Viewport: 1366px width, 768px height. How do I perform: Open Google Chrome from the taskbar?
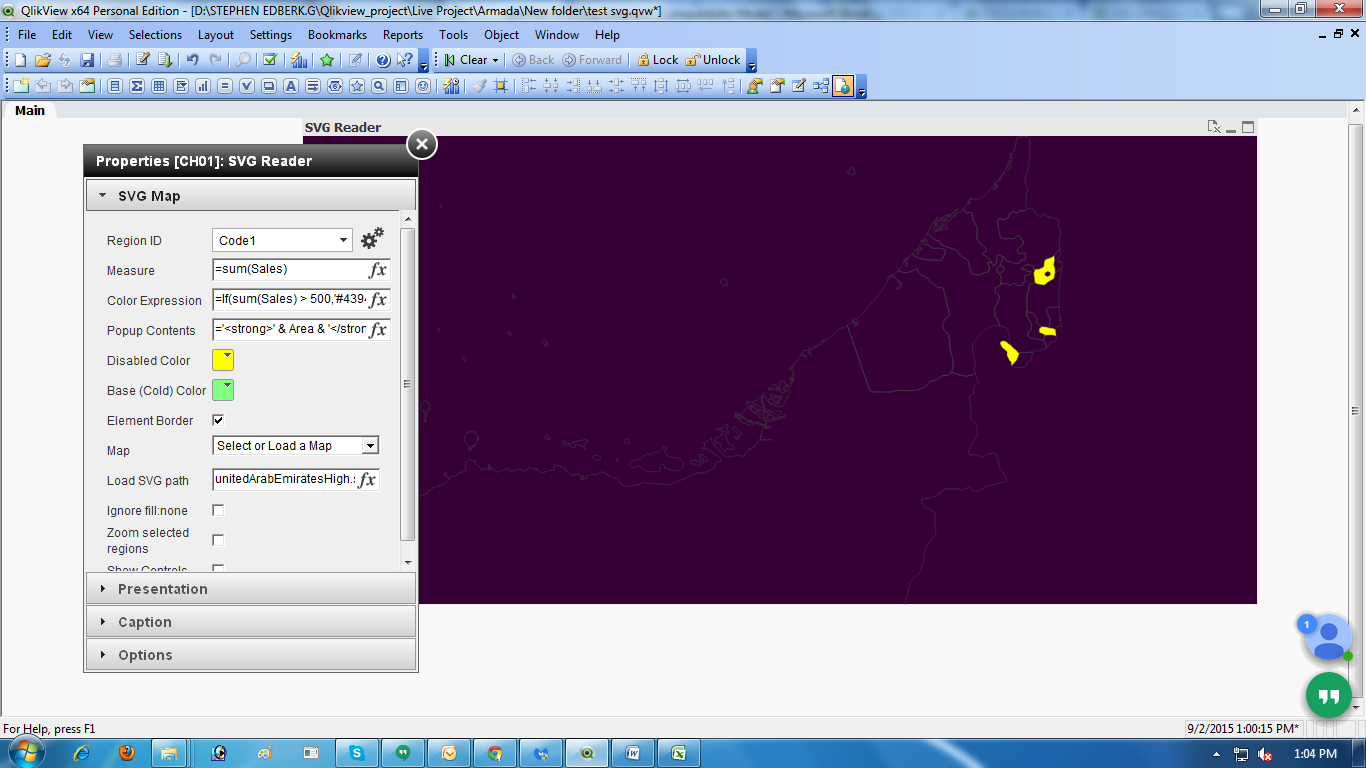[x=495, y=753]
